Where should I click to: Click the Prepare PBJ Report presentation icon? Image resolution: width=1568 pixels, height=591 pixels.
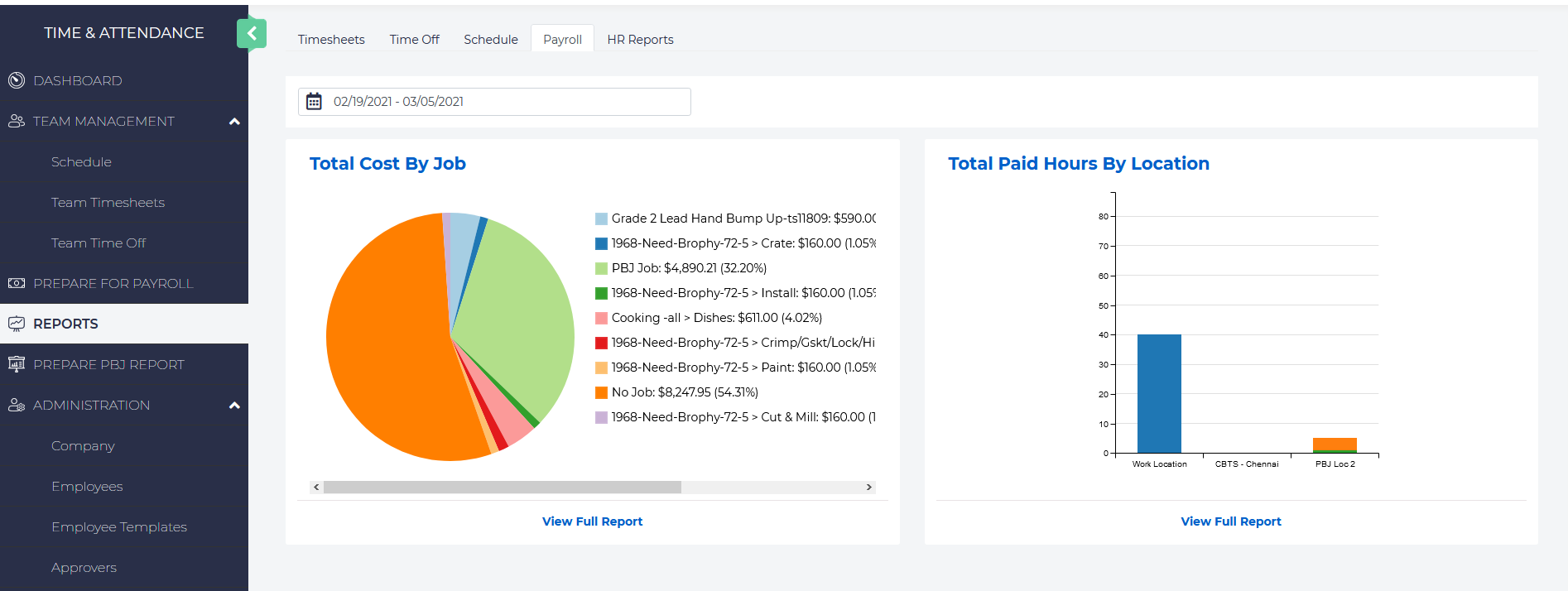coord(17,364)
